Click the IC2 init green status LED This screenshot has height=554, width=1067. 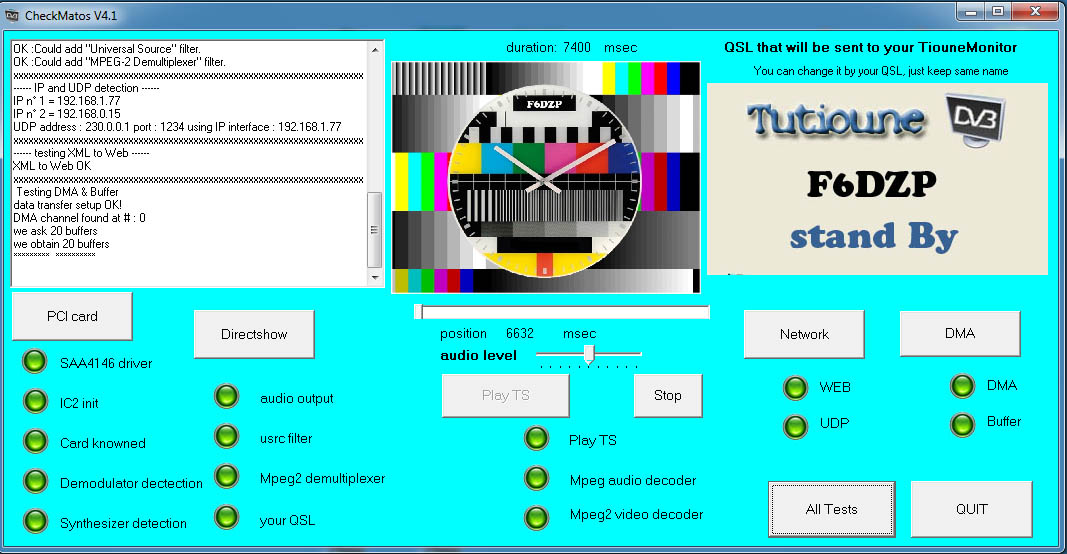pos(35,402)
